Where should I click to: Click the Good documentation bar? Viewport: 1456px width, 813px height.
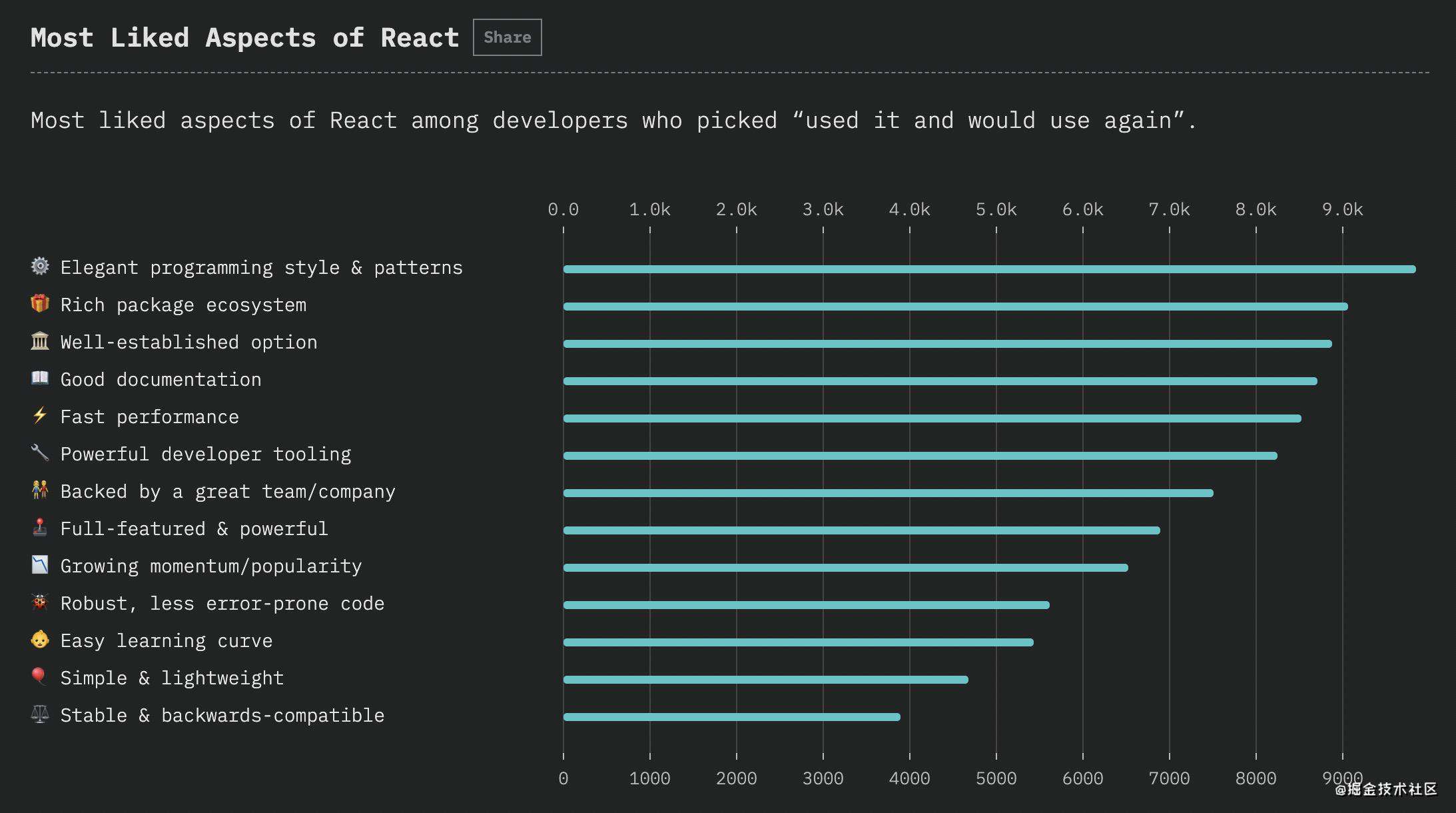pos(940,381)
